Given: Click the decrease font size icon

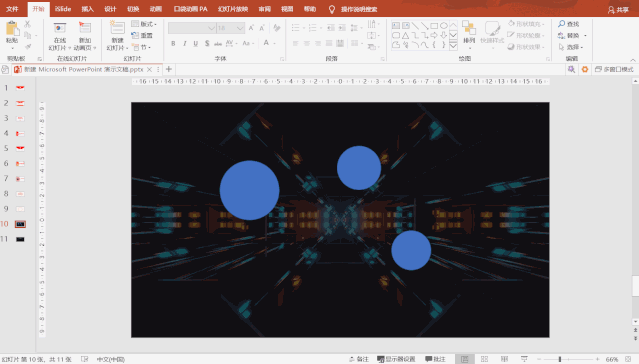Looking at the screenshot, I should pos(262,28).
